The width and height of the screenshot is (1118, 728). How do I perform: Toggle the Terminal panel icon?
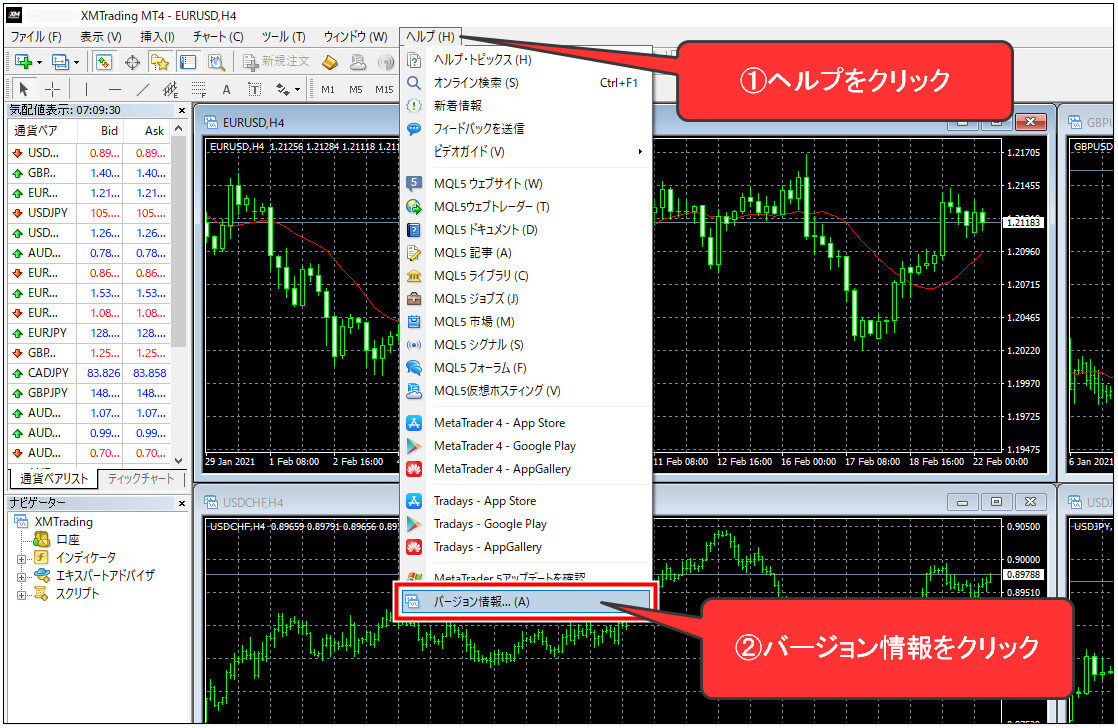(x=188, y=62)
